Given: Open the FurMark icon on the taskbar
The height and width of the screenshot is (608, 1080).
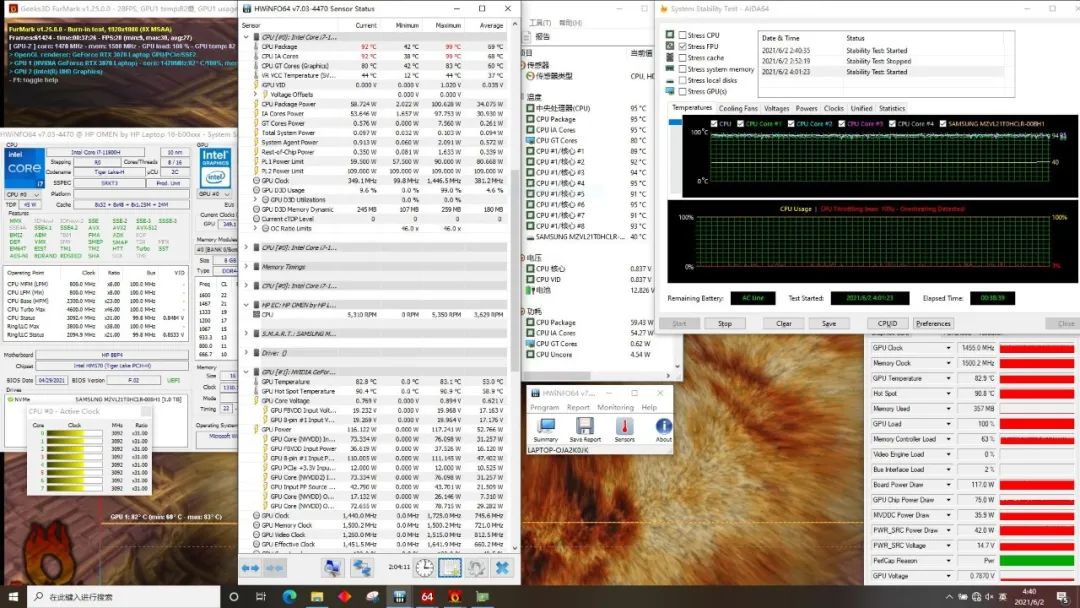Looking at the screenshot, I should (453, 596).
